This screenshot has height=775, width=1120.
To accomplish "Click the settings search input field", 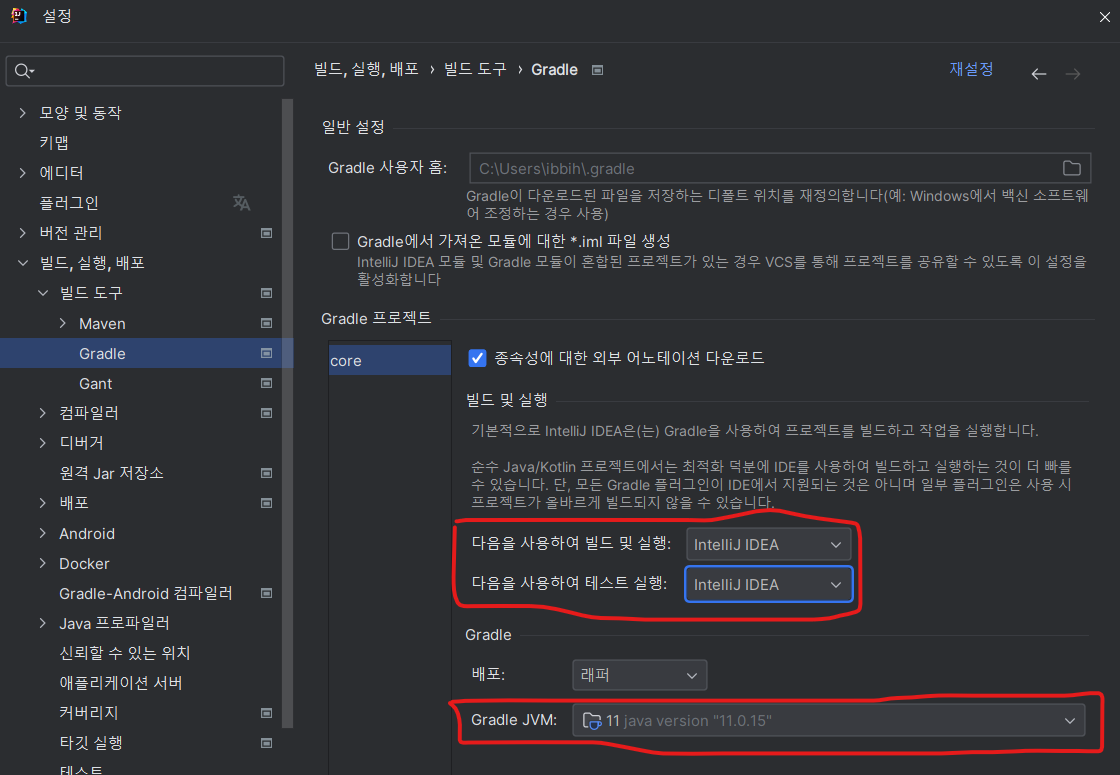I will [145, 71].
